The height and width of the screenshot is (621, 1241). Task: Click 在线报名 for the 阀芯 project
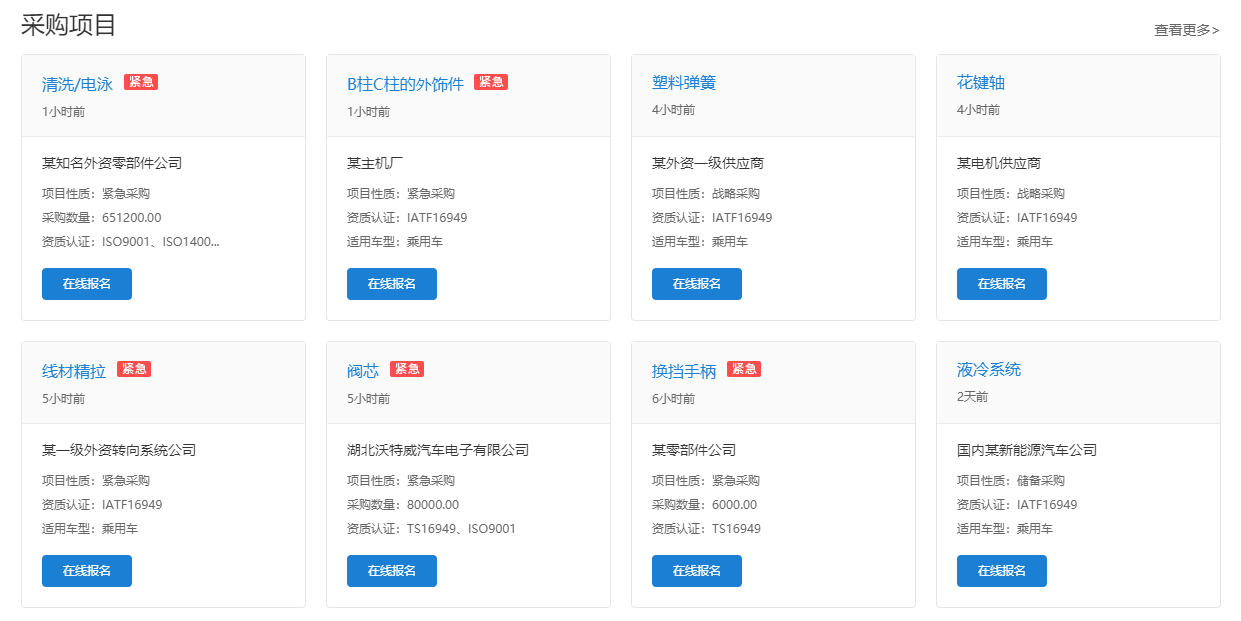click(391, 570)
